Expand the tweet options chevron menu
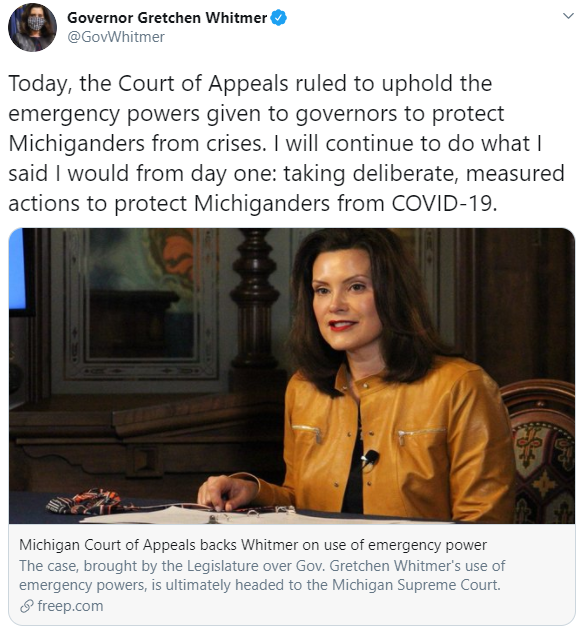The width and height of the screenshot is (578, 633). tap(568, 16)
